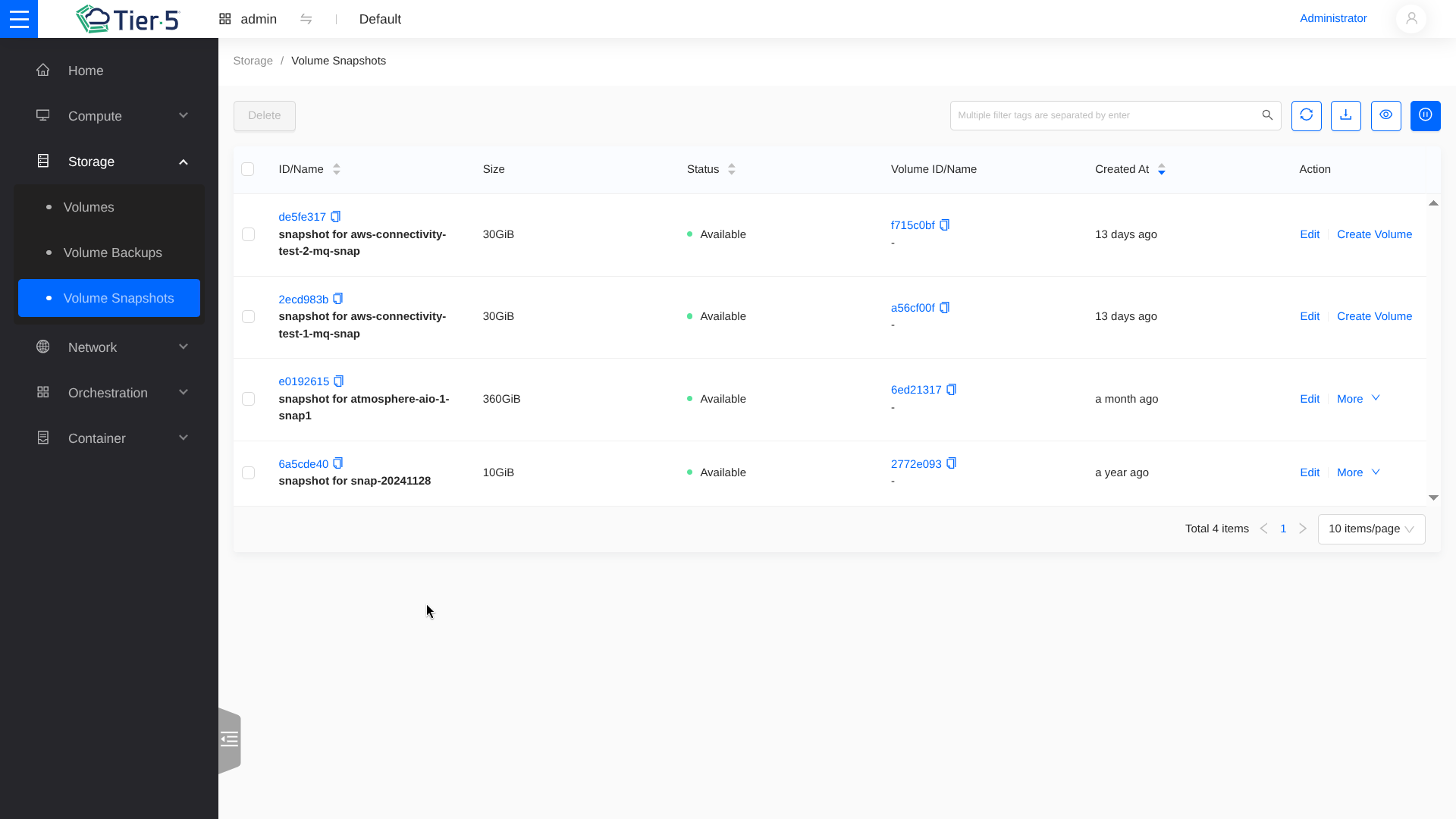Click Create Volume for snapshot 2ecd983b

click(1373, 316)
